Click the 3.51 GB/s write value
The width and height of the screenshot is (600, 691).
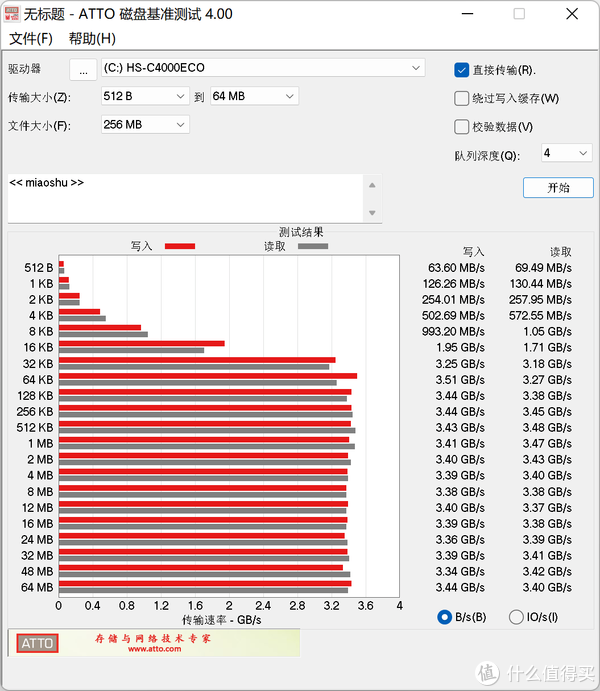coord(460,380)
